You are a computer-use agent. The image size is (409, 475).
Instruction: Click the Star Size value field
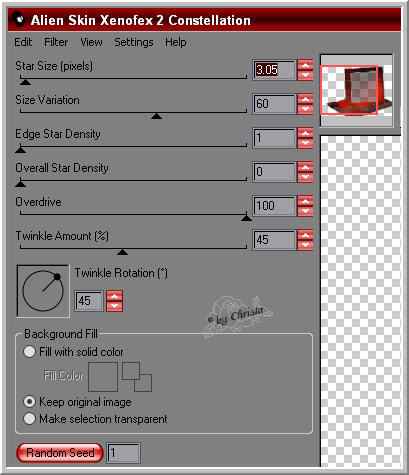coord(274,70)
